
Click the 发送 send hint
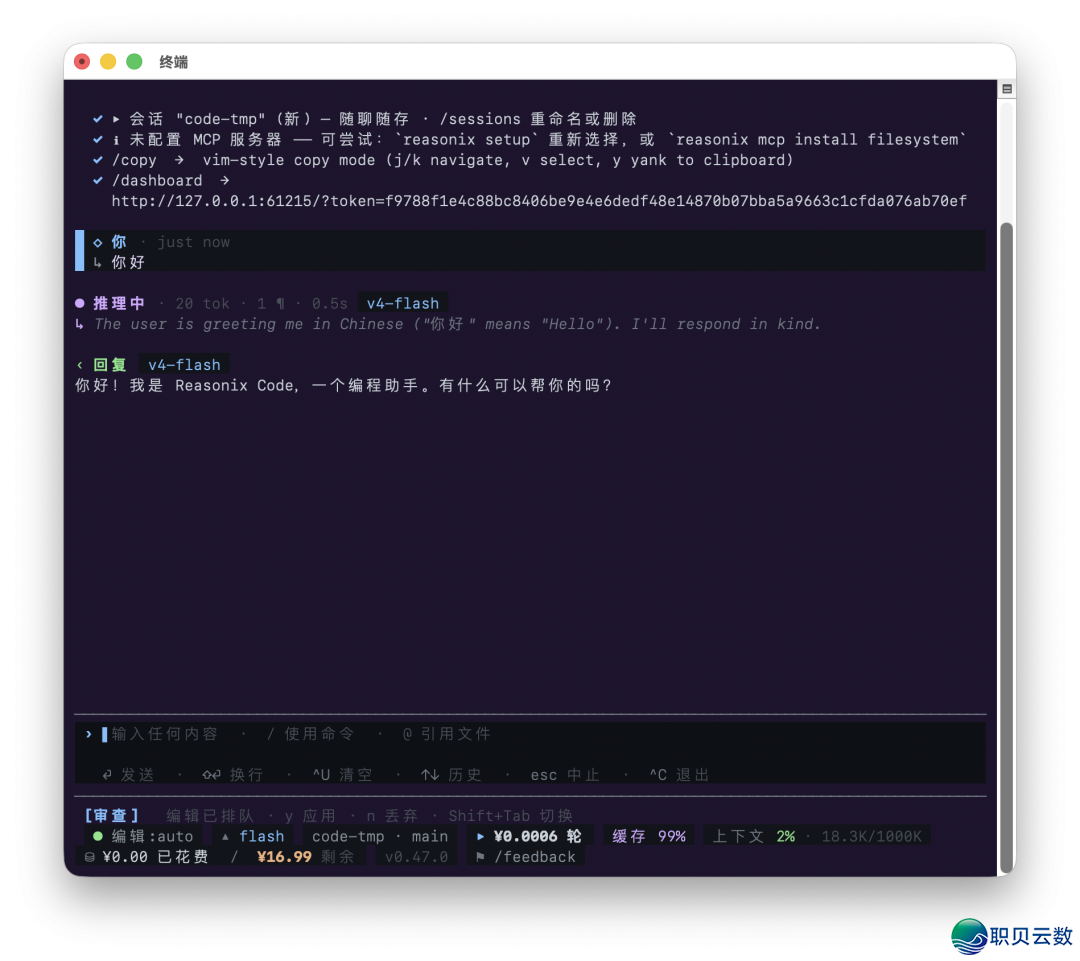[x=128, y=775]
